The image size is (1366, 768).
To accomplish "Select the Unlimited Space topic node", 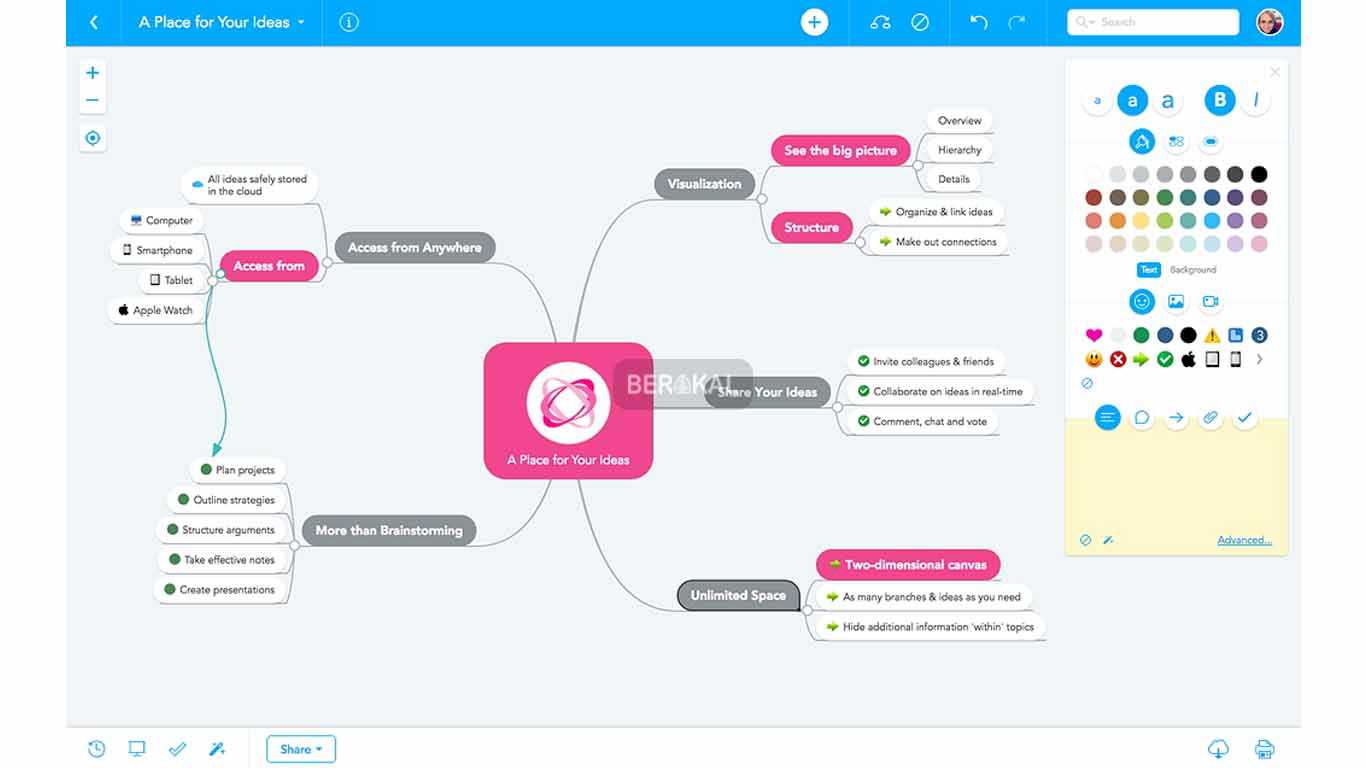I will (x=738, y=595).
